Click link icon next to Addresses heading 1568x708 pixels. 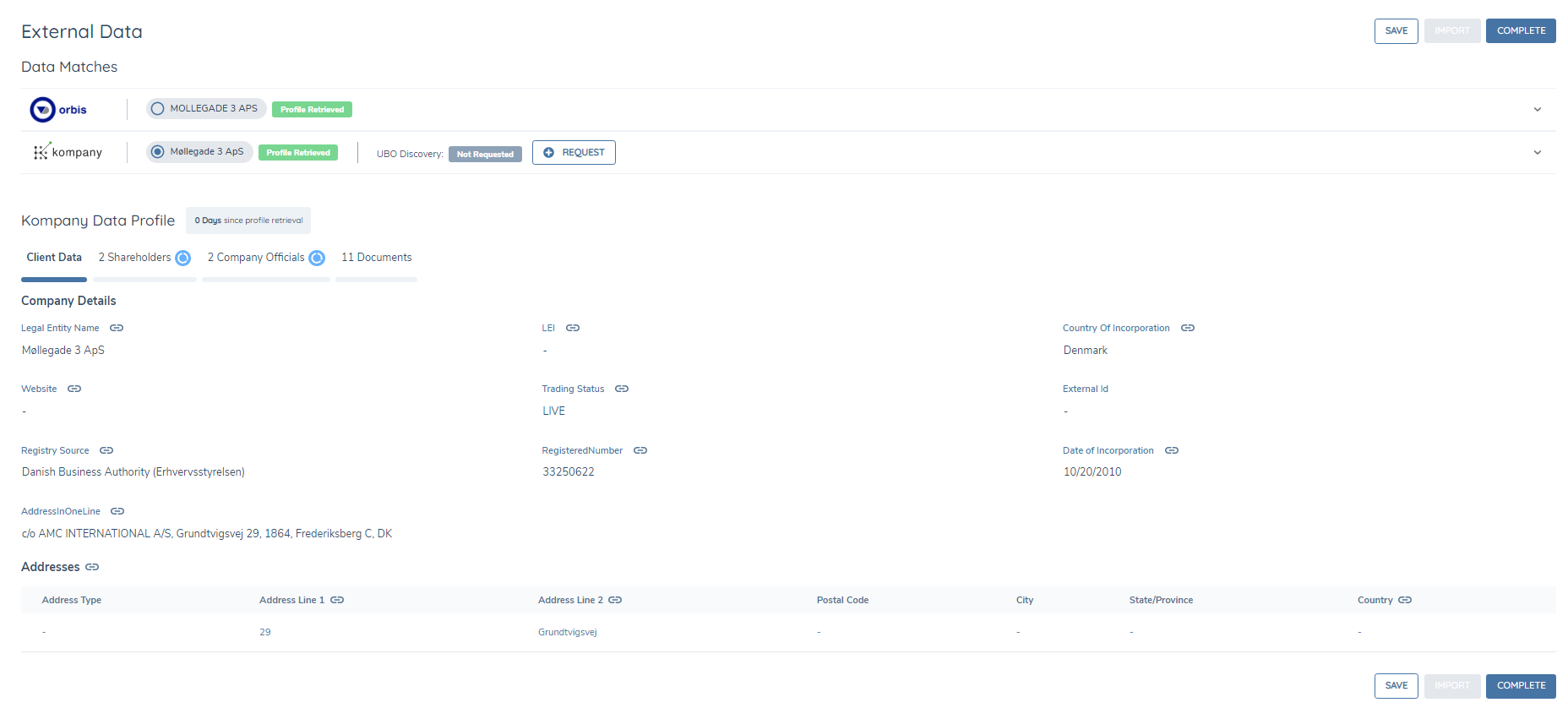92,567
